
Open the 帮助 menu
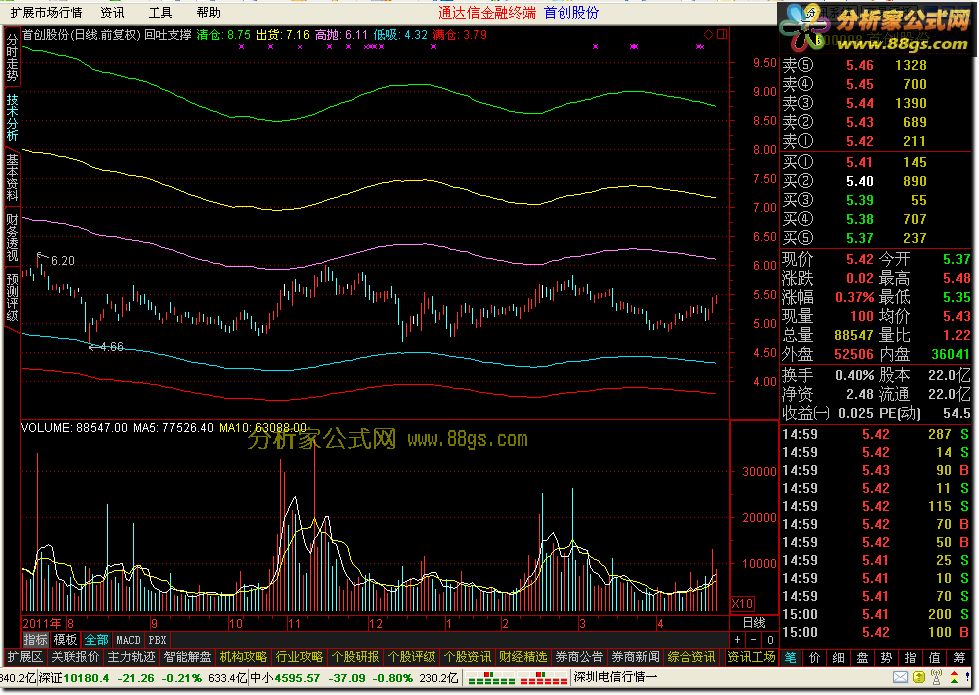[209, 12]
